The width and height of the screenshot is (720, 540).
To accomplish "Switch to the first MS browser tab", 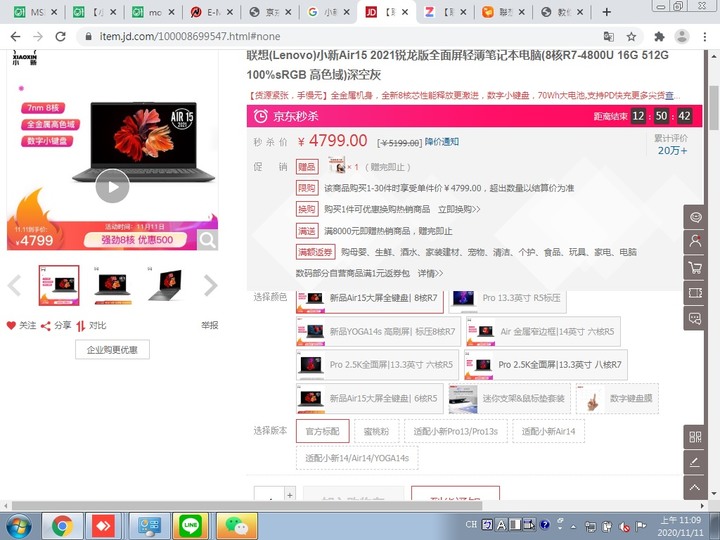I will (35, 12).
